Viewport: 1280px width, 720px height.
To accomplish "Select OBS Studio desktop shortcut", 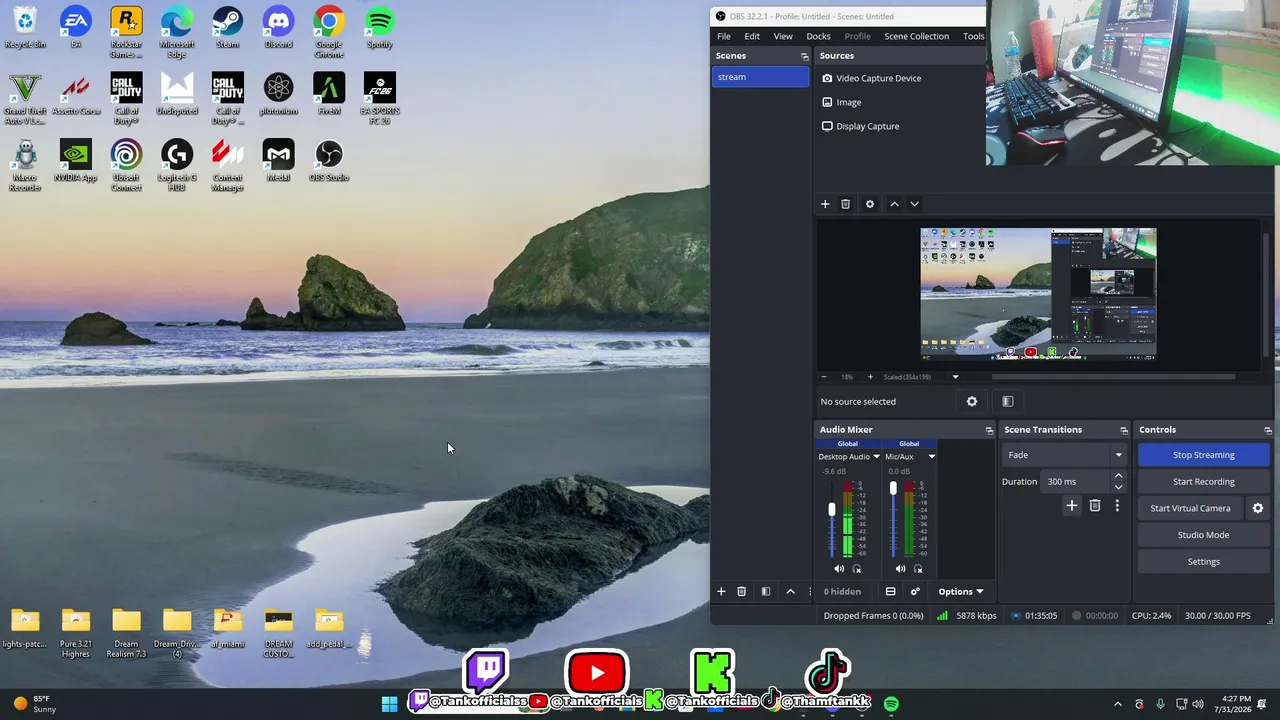I will 329,160.
